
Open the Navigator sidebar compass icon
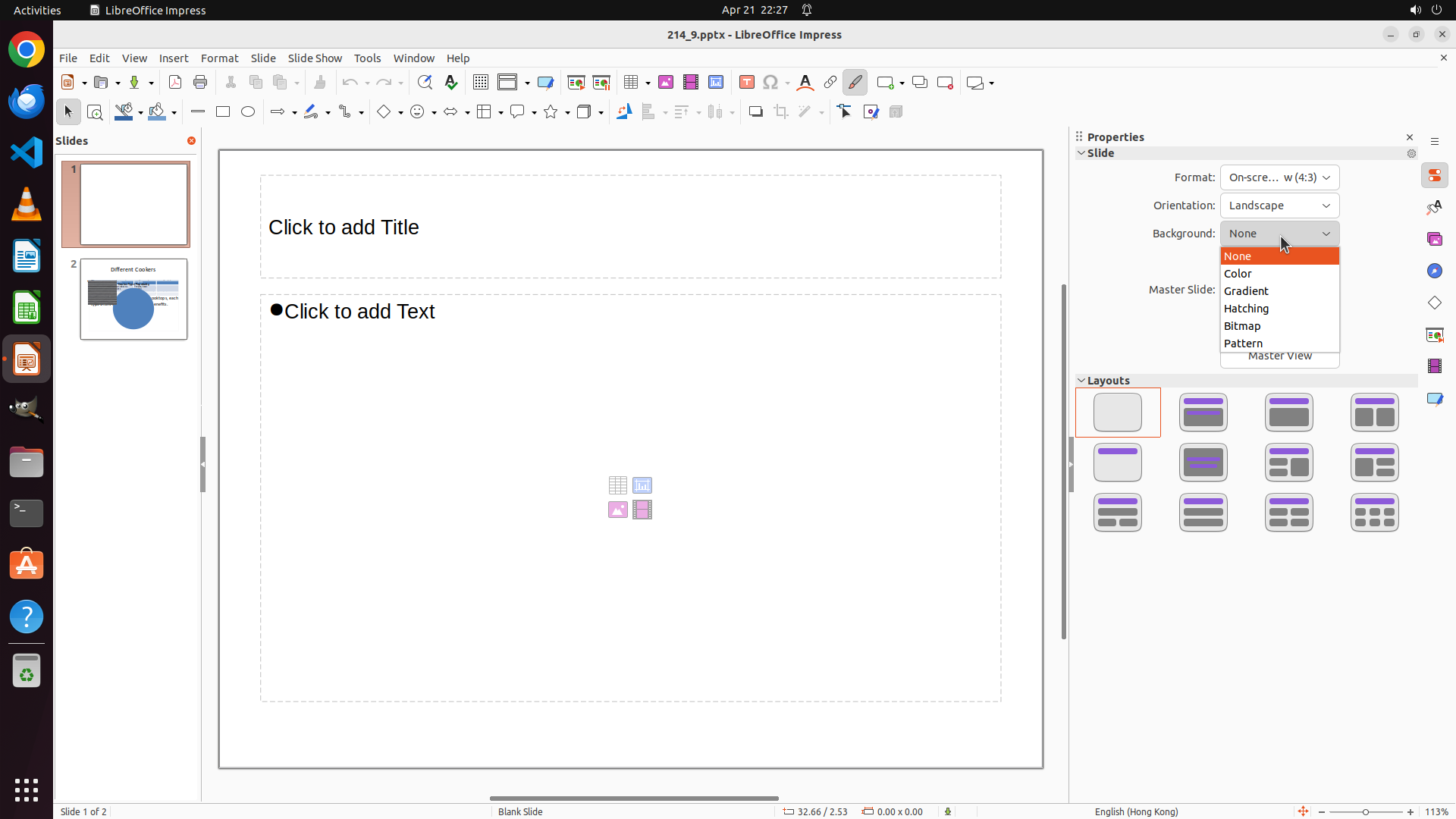(x=1435, y=271)
